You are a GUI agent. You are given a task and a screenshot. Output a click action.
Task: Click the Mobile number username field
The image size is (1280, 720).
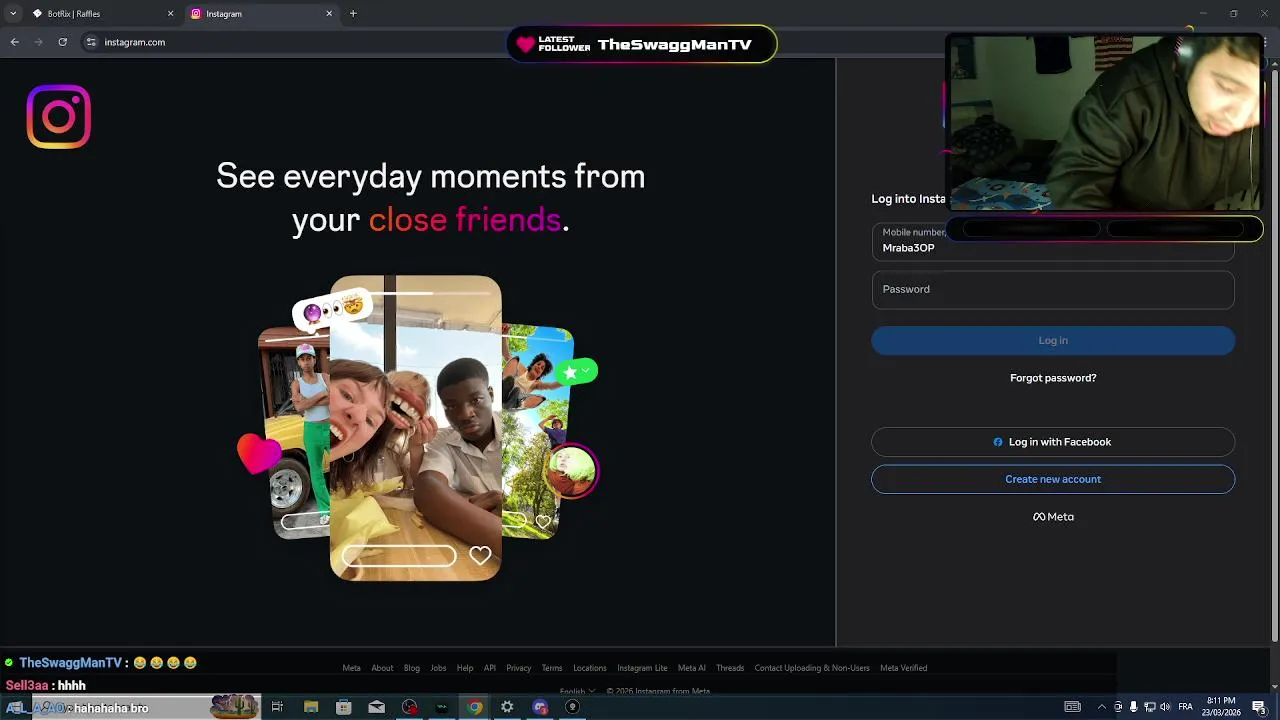1053,242
